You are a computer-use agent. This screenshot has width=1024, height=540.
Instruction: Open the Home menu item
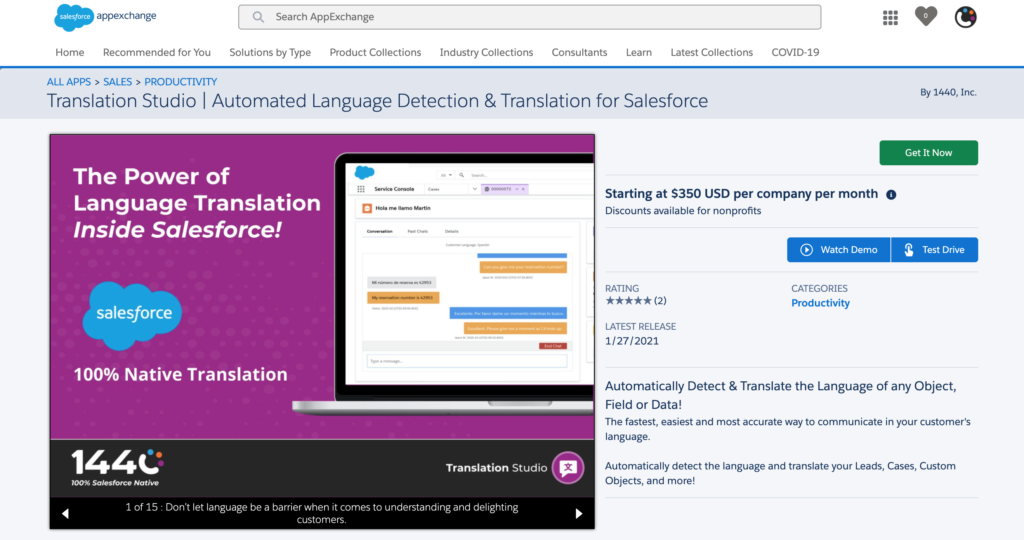coord(70,52)
